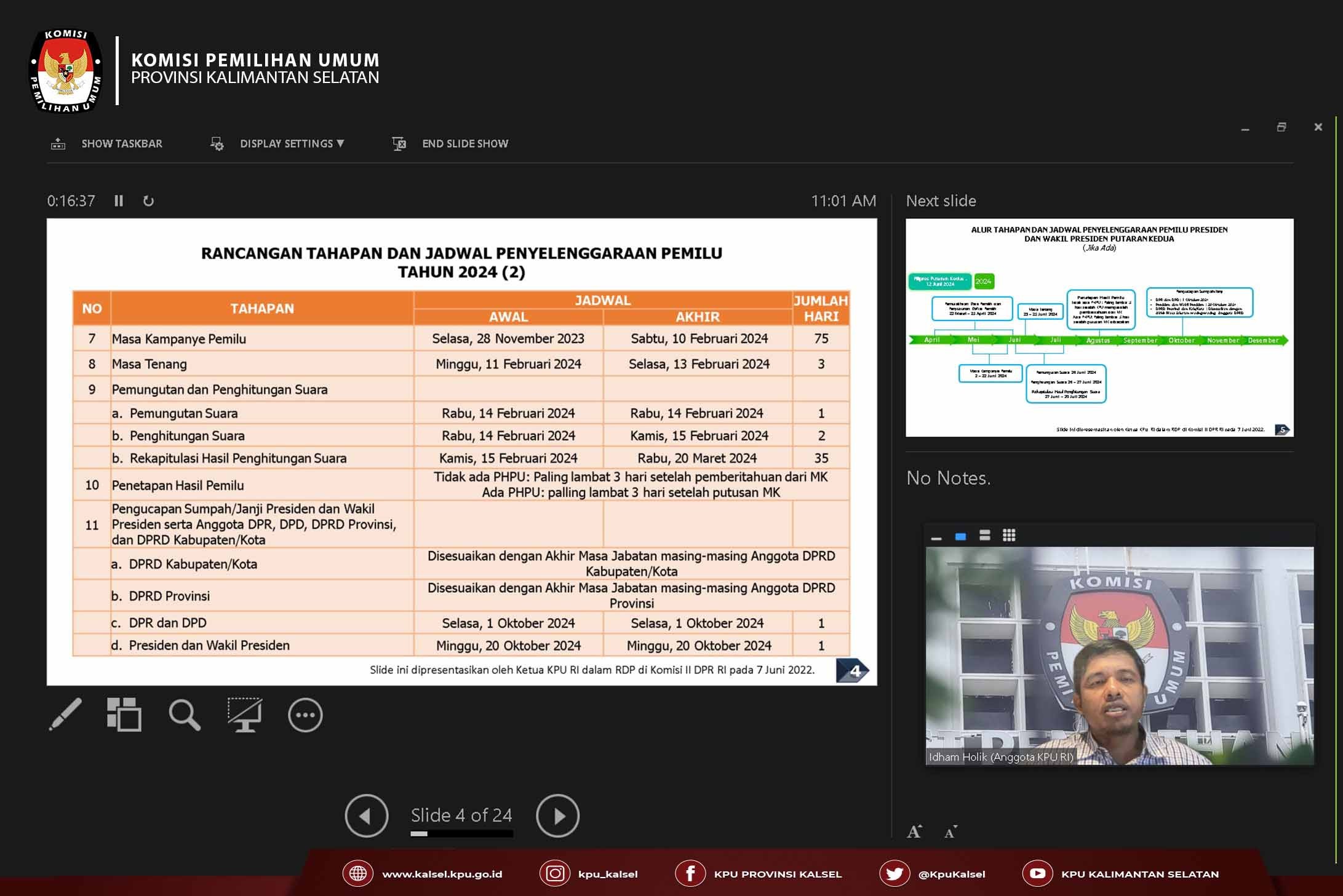Restart the presentation timer

click(x=148, y=201)
